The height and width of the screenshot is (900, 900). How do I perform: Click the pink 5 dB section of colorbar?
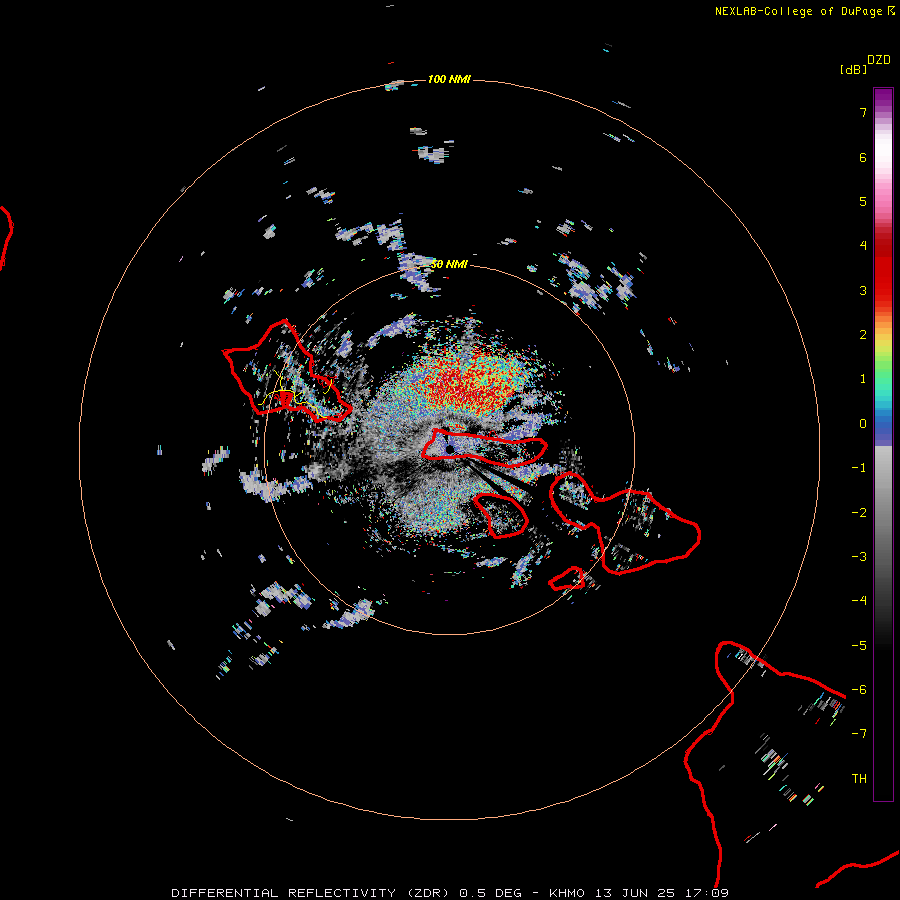[883, 201]
